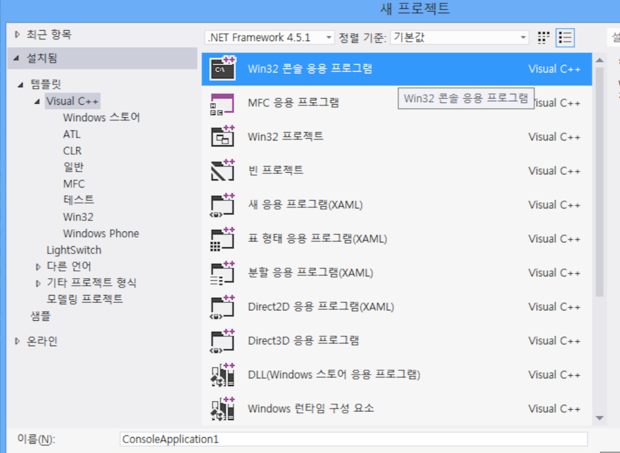This screenshot has height=453, width=620.
Task: Click the 새 응용 프로그램(XAML) name
Action: pyautogui.click(x=305, y=205)
